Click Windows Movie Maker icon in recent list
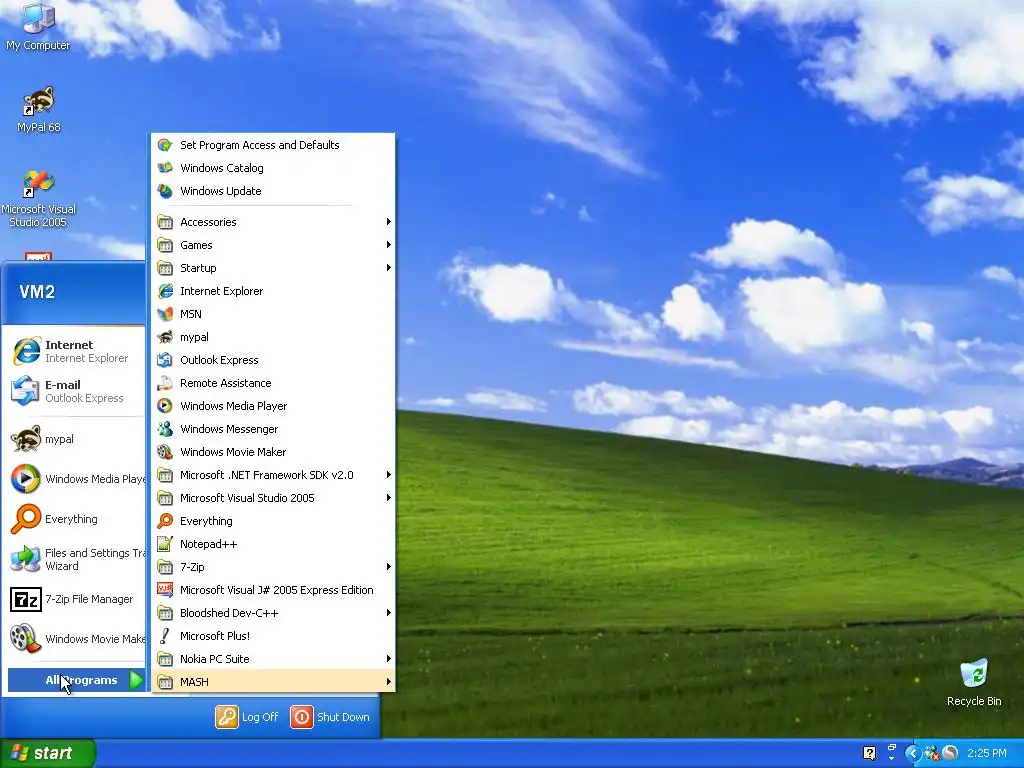Screen dimensions: 1024x768 [25, 639]
